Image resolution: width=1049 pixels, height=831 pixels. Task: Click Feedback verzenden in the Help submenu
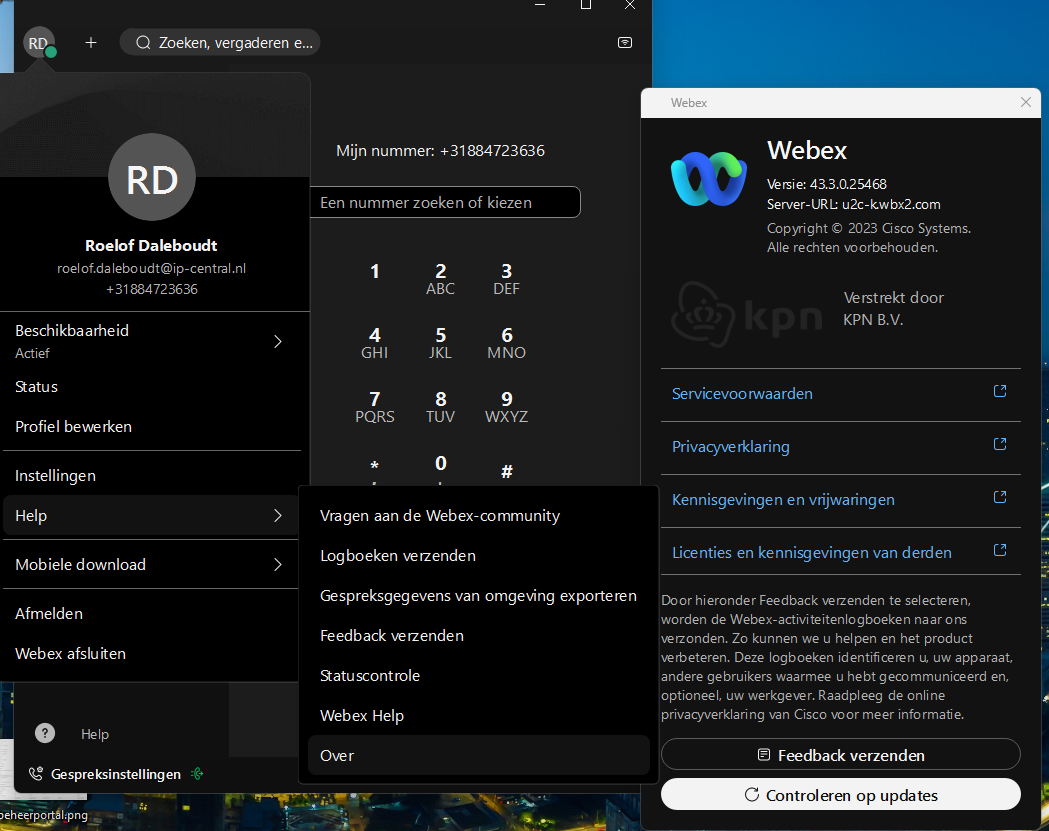point(479,636)
